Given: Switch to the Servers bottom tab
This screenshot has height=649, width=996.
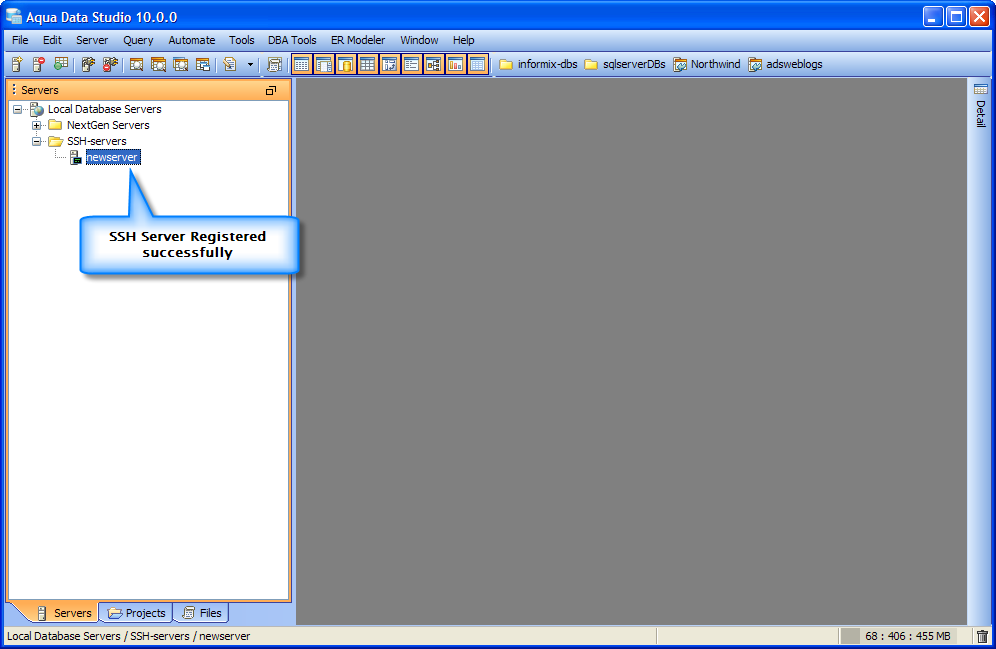Looking at the screenshot, I should pyautogui.click(x=64, y=613).
